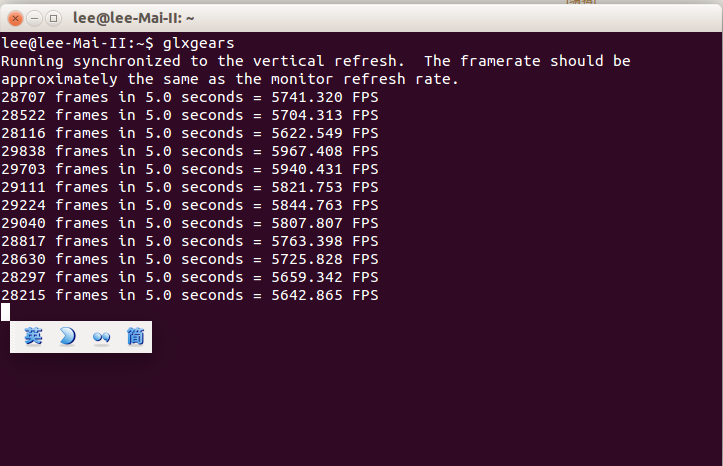The image size is (723, 466).
Task: Toggle the 英 English input mode icon
Action: coord(33,337)
